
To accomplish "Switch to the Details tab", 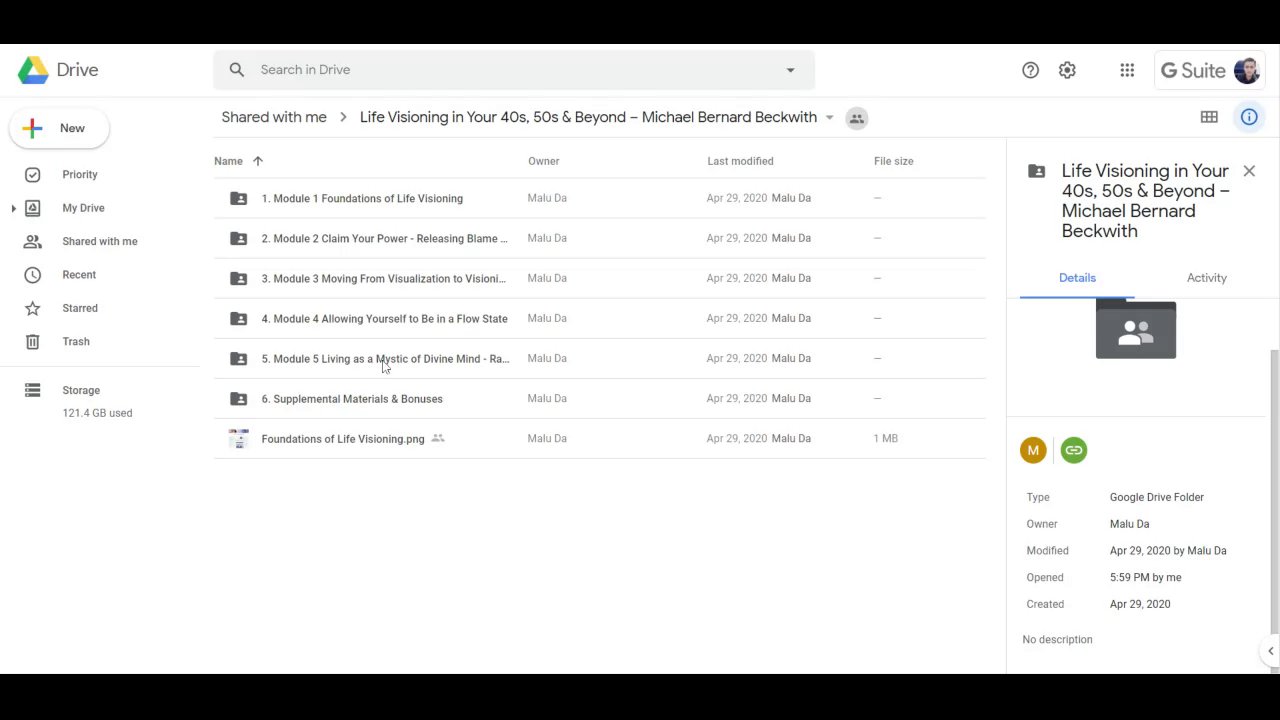I will (x=1077, y=278).
